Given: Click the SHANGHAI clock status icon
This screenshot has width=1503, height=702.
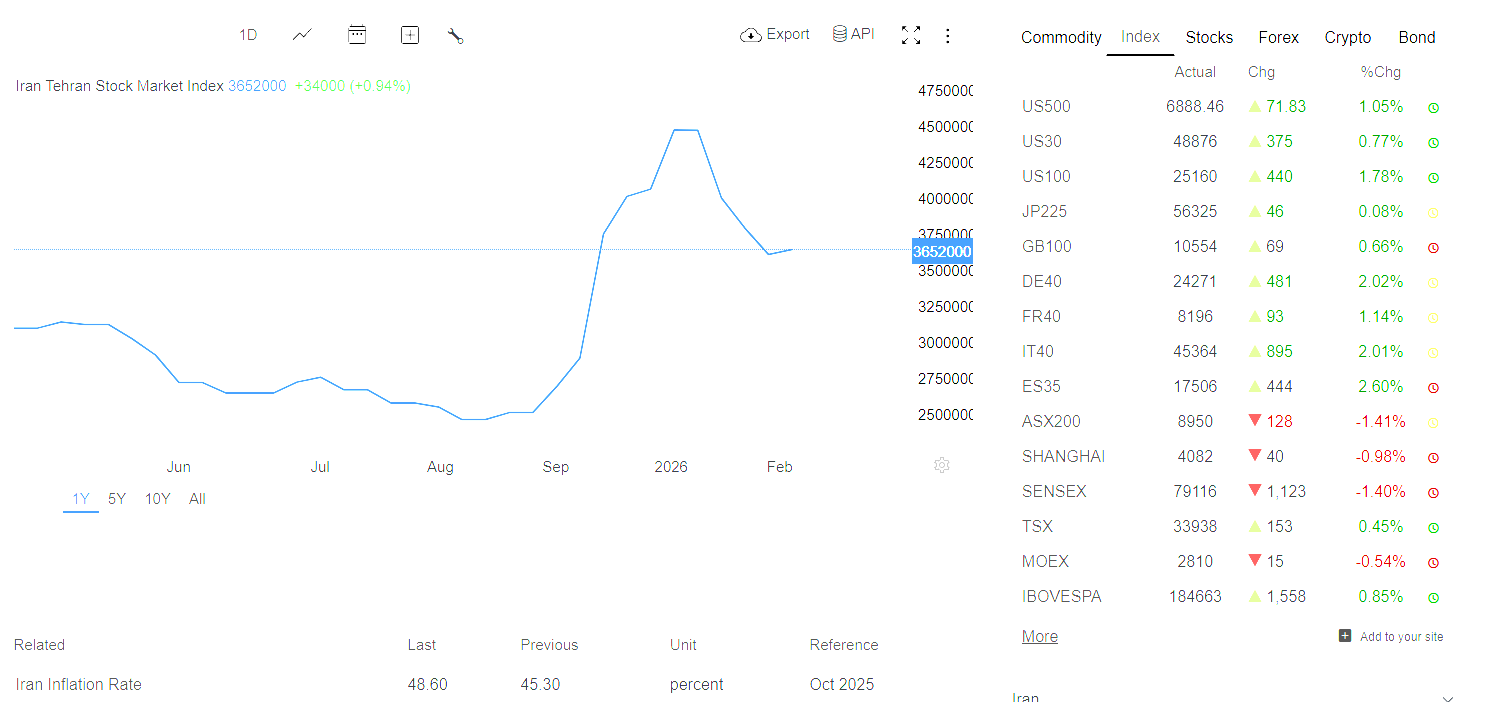Looking at the screenshot, I should [x=1433, y=457].
